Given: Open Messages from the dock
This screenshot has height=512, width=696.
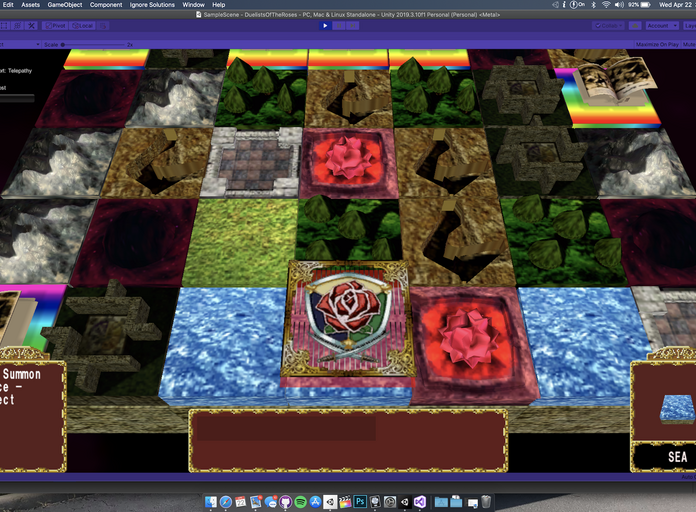Looking at the screenshot, I should click(x=271, y=502).
